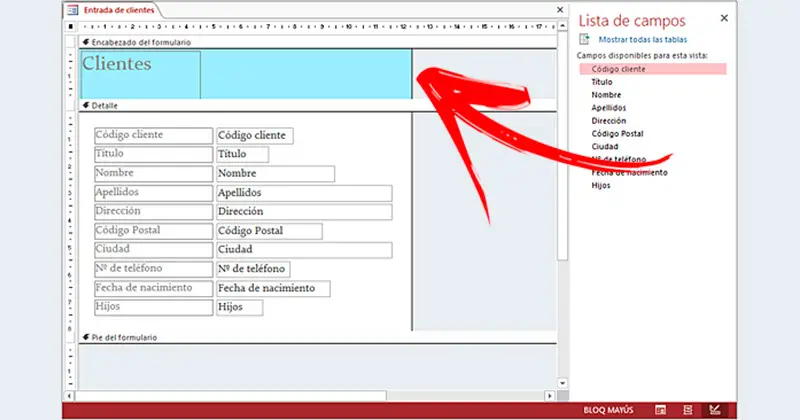Select the Apellidos text box
The image size is (800, 420).
click(304, 193)
